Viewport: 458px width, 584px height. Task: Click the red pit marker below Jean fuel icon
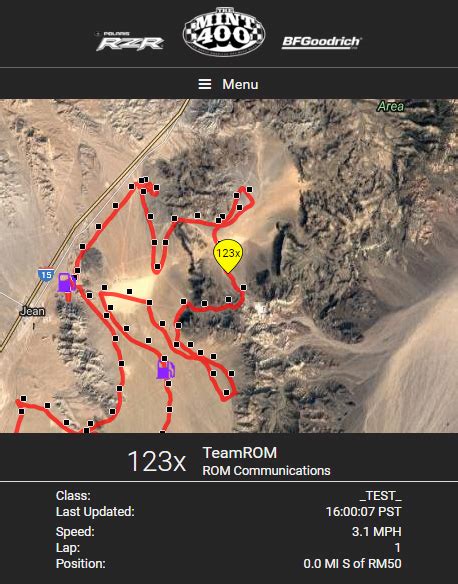(x=68, y=296)
